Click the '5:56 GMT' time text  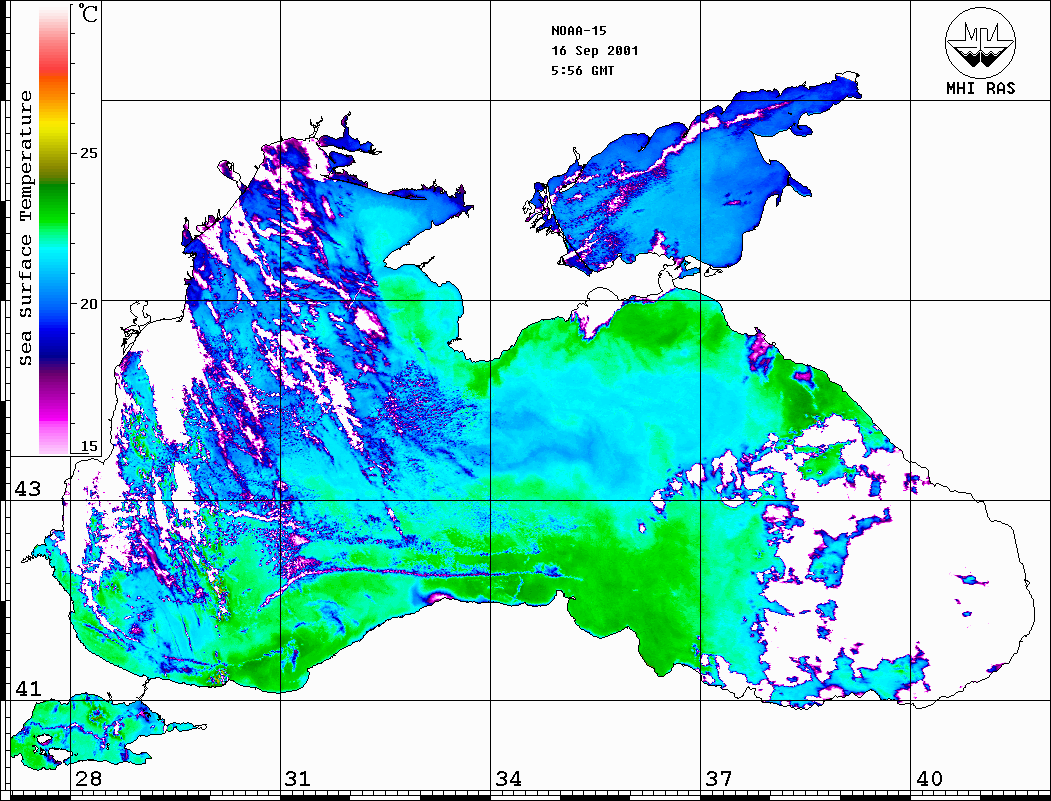point(582,71)
